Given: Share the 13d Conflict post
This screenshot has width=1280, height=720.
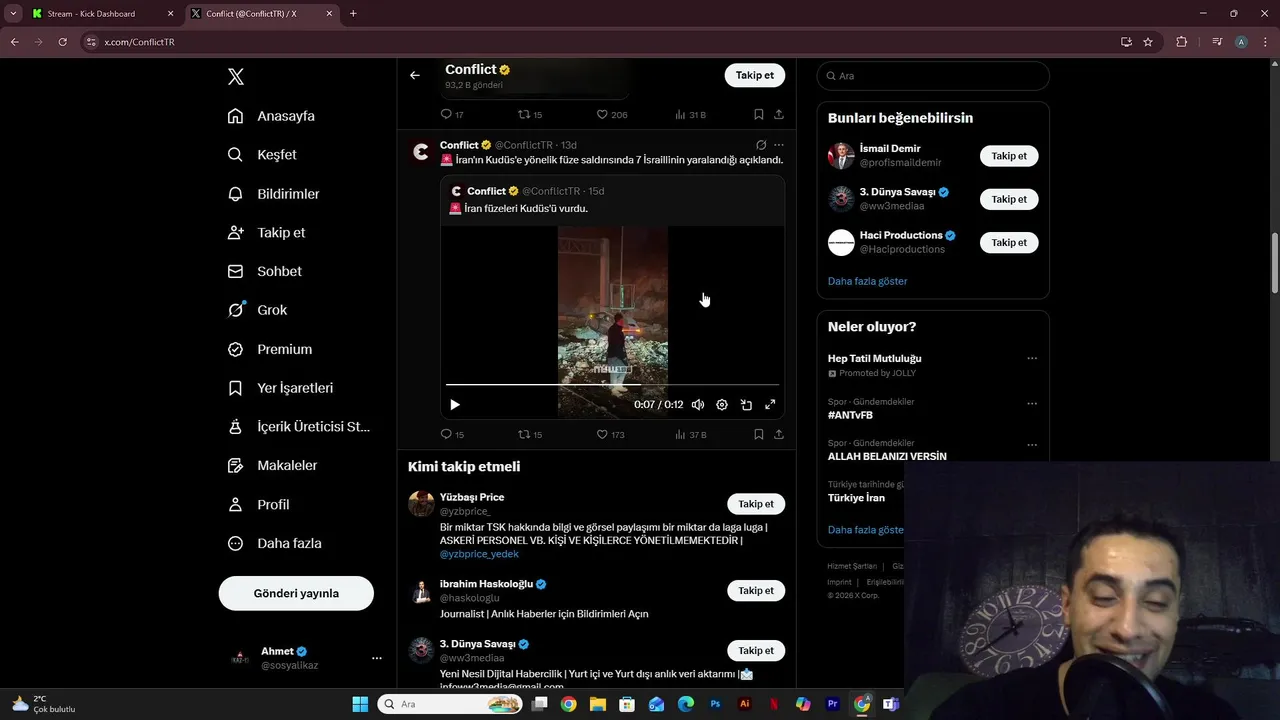Looking at the screenshot, I should 779,435.
